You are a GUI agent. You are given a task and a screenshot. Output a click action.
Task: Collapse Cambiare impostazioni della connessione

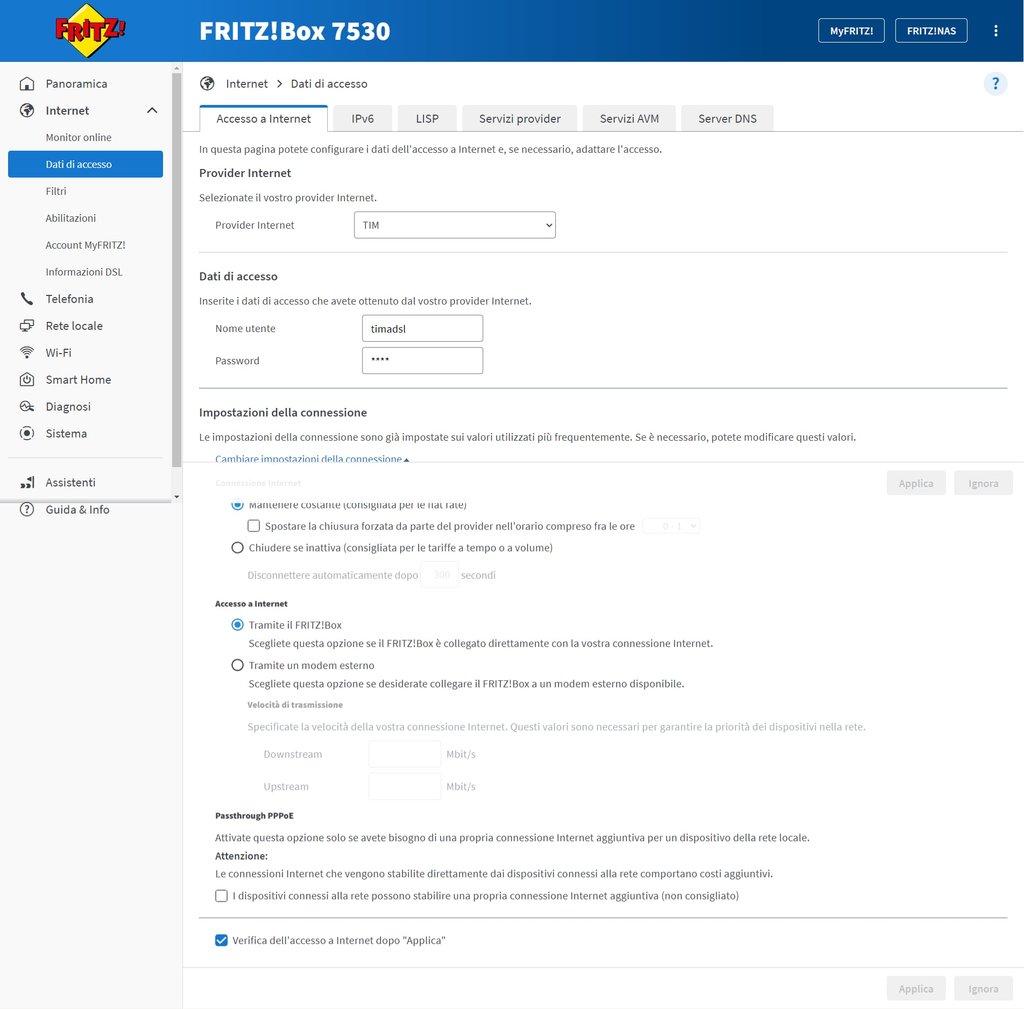[x=312, y=458]
